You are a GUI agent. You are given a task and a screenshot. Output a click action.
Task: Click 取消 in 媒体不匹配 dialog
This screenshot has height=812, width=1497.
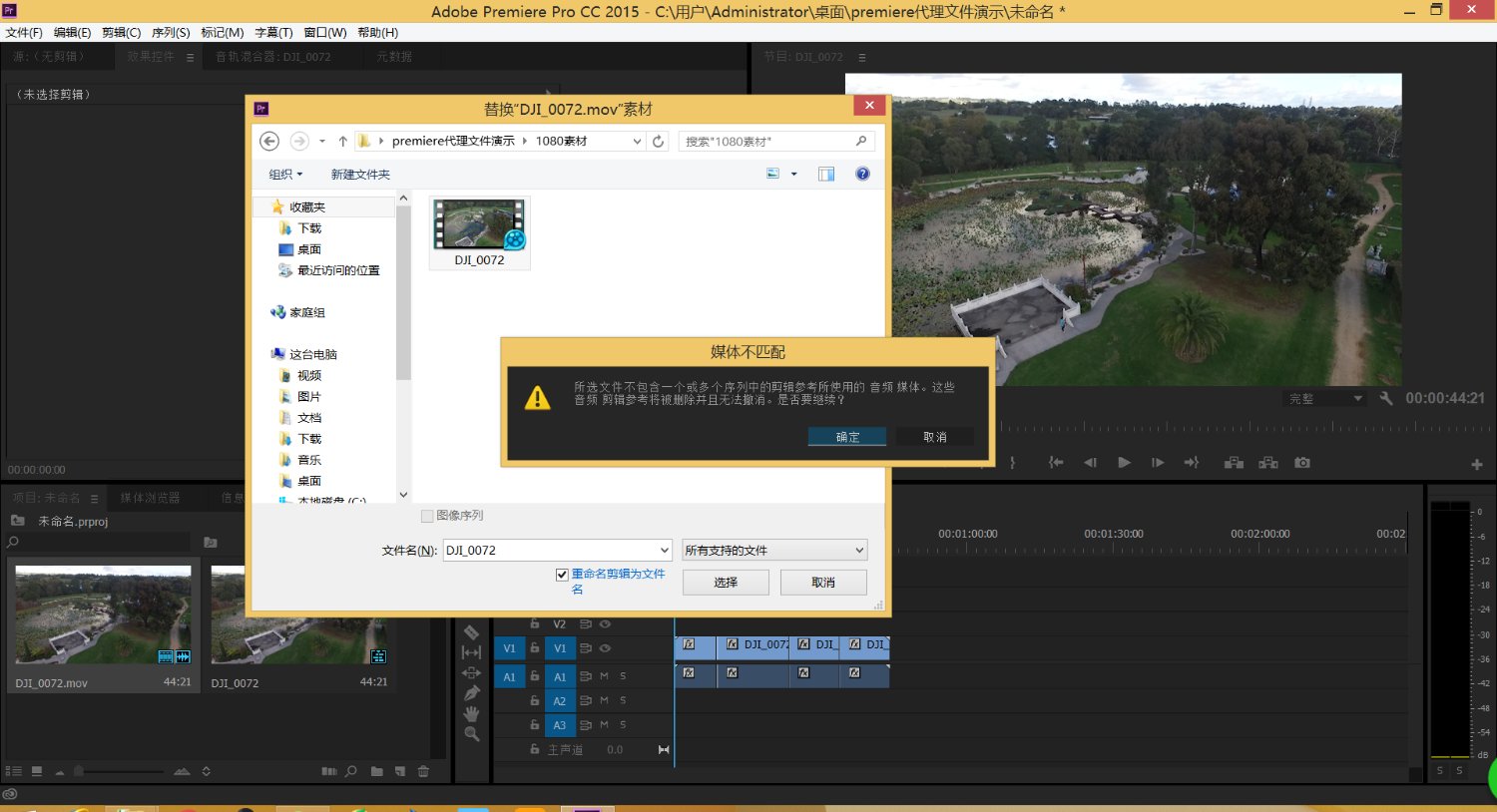pos(935,437)
